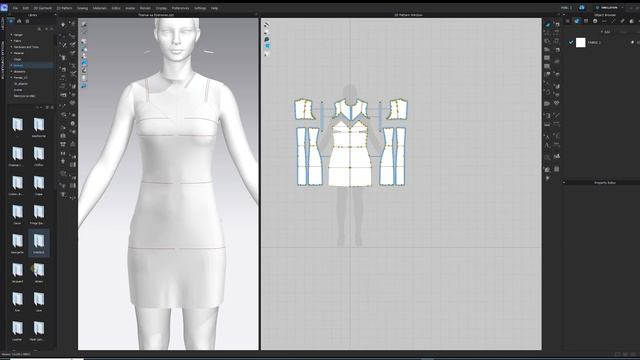This screenshot has height=360, width=640.
Task: Select the highlighted fabric tab icon in Object Browser
Action: click(577, 21)
